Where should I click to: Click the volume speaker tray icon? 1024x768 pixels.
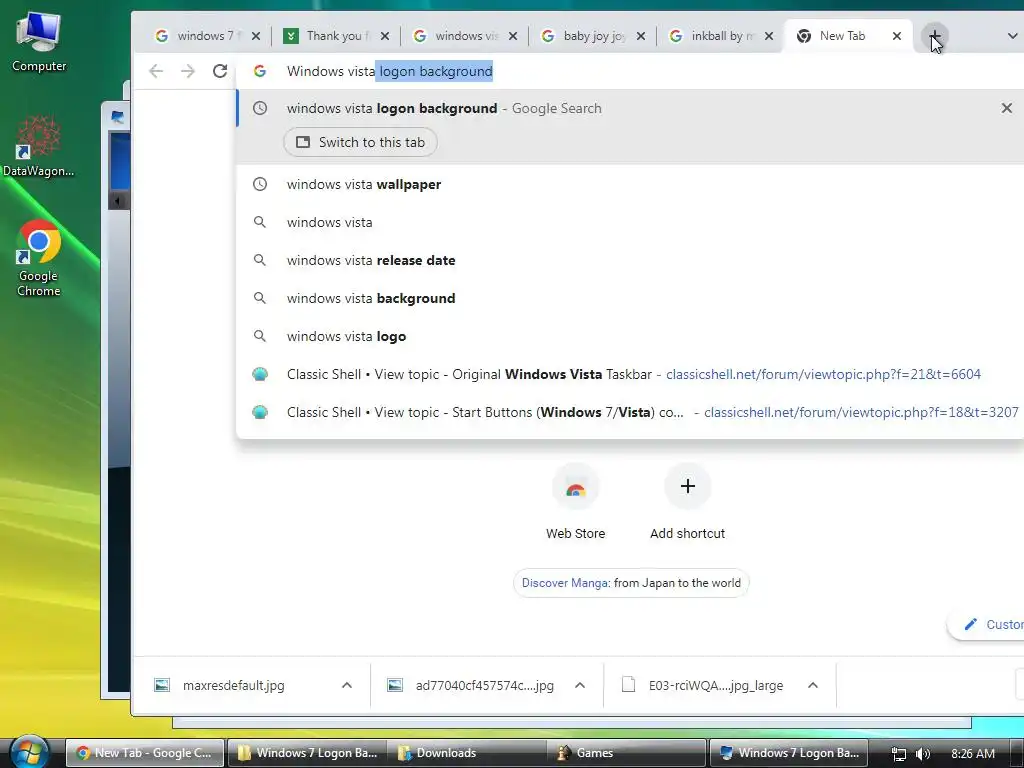(x=923, y=754)
